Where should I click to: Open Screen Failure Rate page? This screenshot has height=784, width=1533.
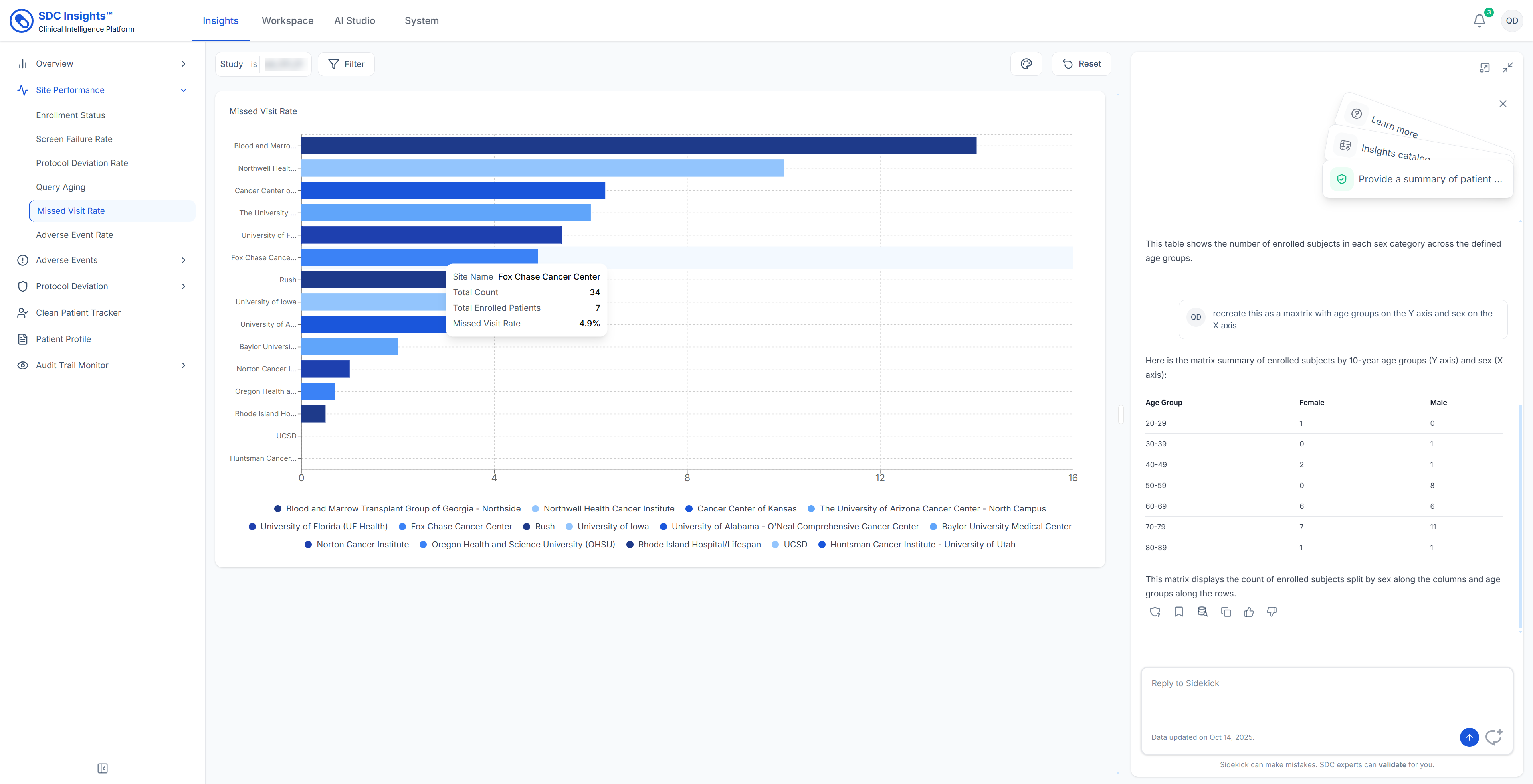click(74, 139)
